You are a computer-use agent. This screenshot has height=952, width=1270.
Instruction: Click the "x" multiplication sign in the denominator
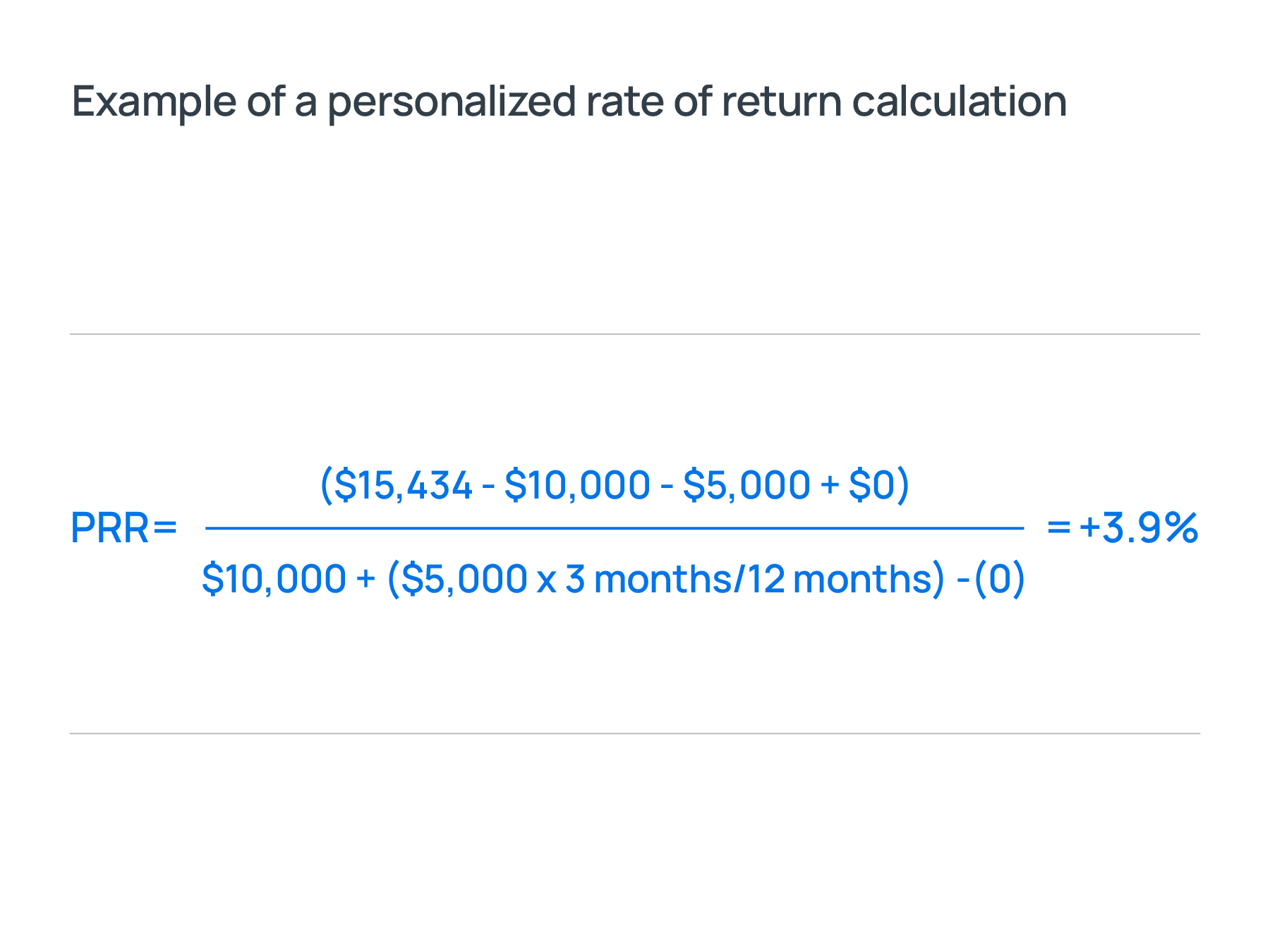click(546, 580)
